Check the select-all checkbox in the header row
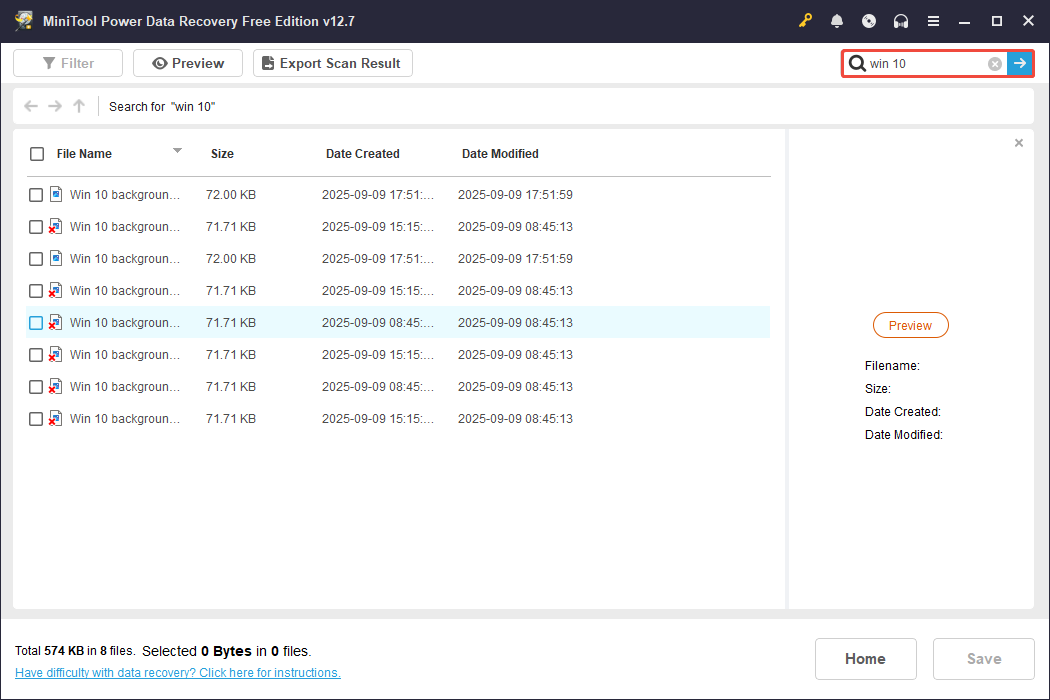 37,153
